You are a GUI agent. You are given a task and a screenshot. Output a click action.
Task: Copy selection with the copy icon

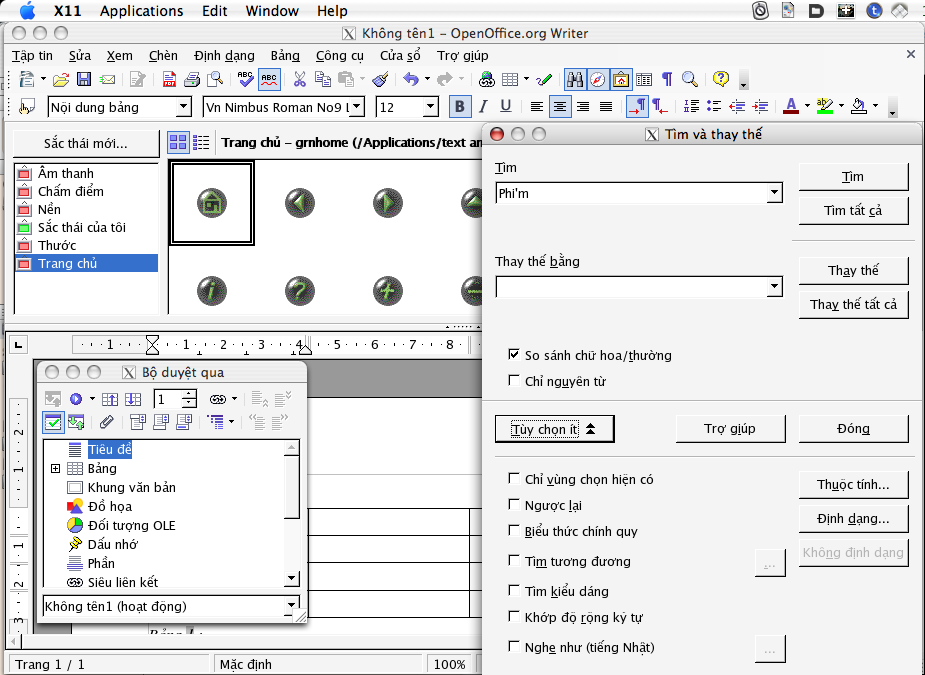point(323,79)
